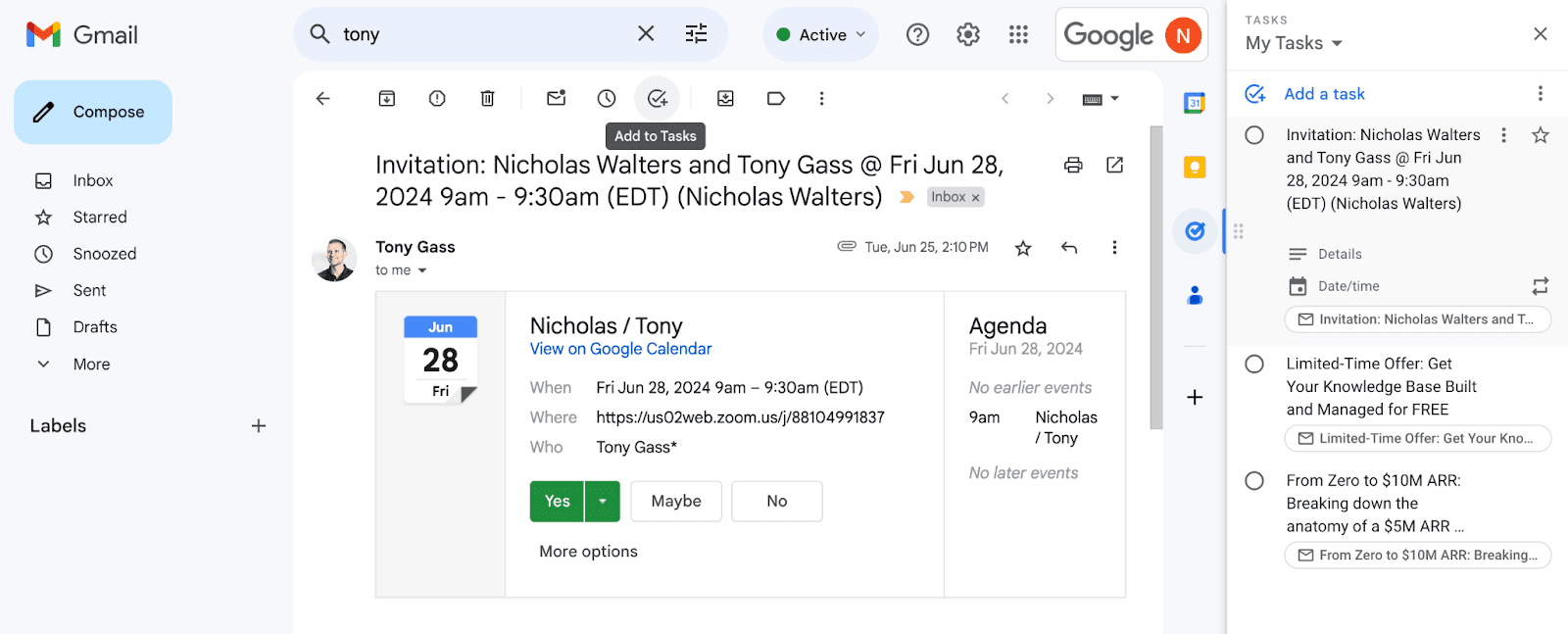Mark From Zero to $10M ARR task complete
1568x634 pixels.
pos(1254,480)
